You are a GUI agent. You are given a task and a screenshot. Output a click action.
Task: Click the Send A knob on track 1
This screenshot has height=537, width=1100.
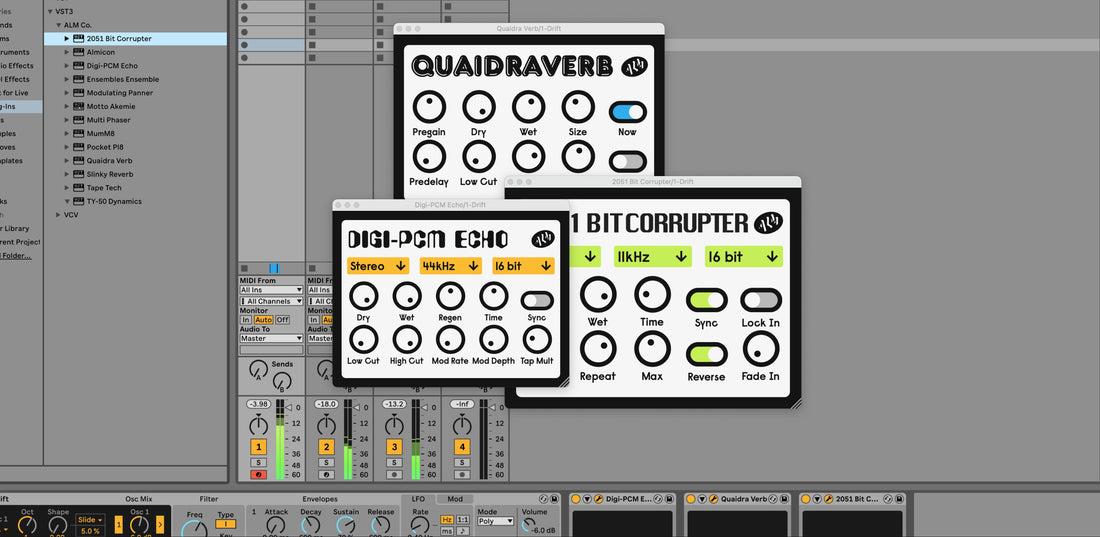[x=258, y=367]
